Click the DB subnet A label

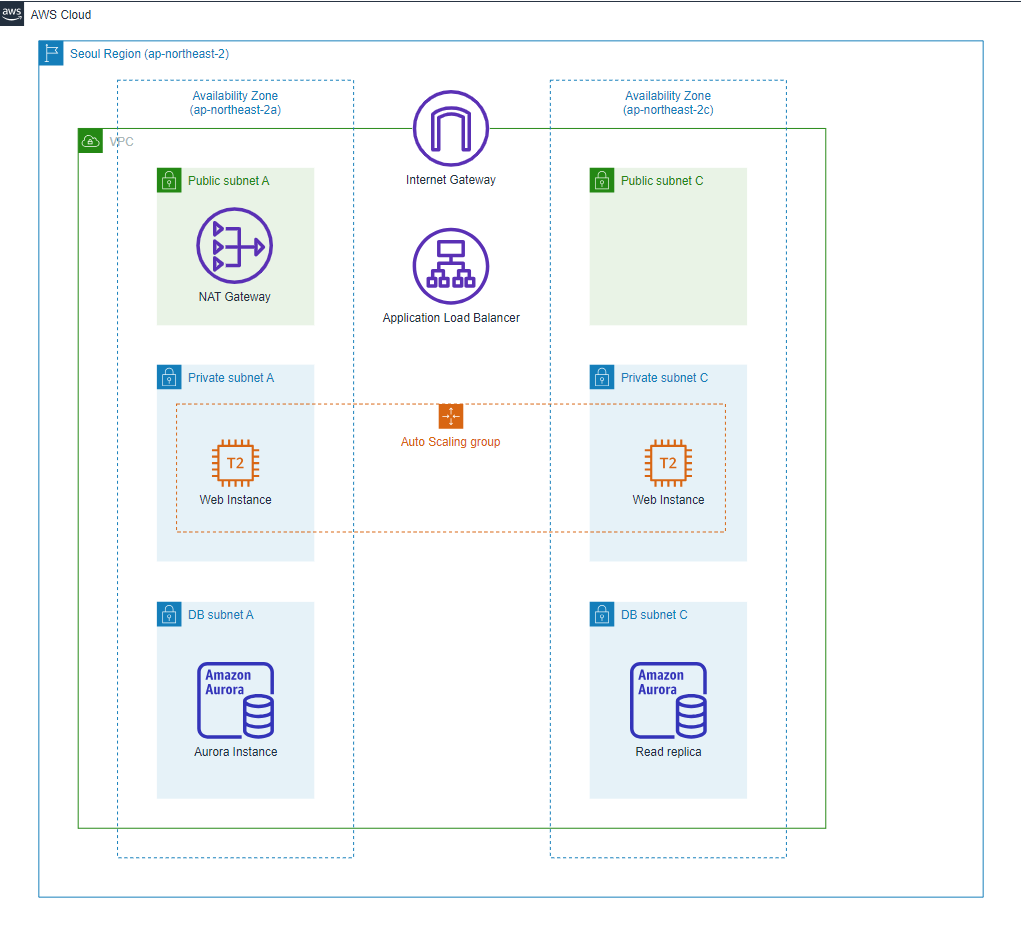[x=221, y=615]
